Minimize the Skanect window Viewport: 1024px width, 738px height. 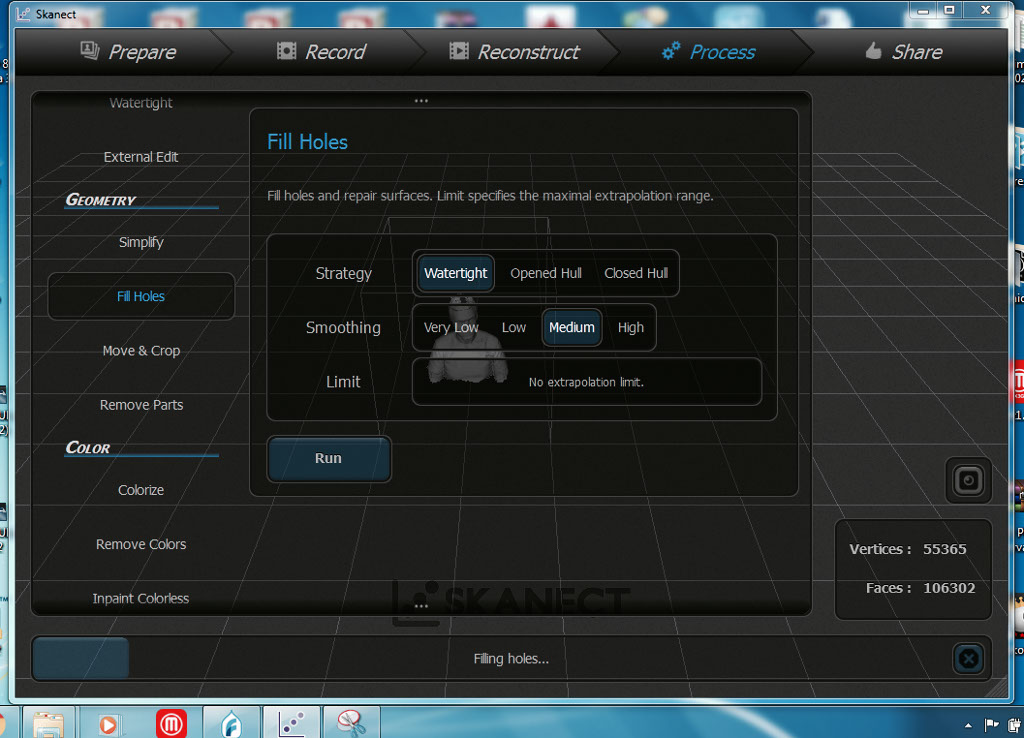pyautogui.click(x=923, y=11)
